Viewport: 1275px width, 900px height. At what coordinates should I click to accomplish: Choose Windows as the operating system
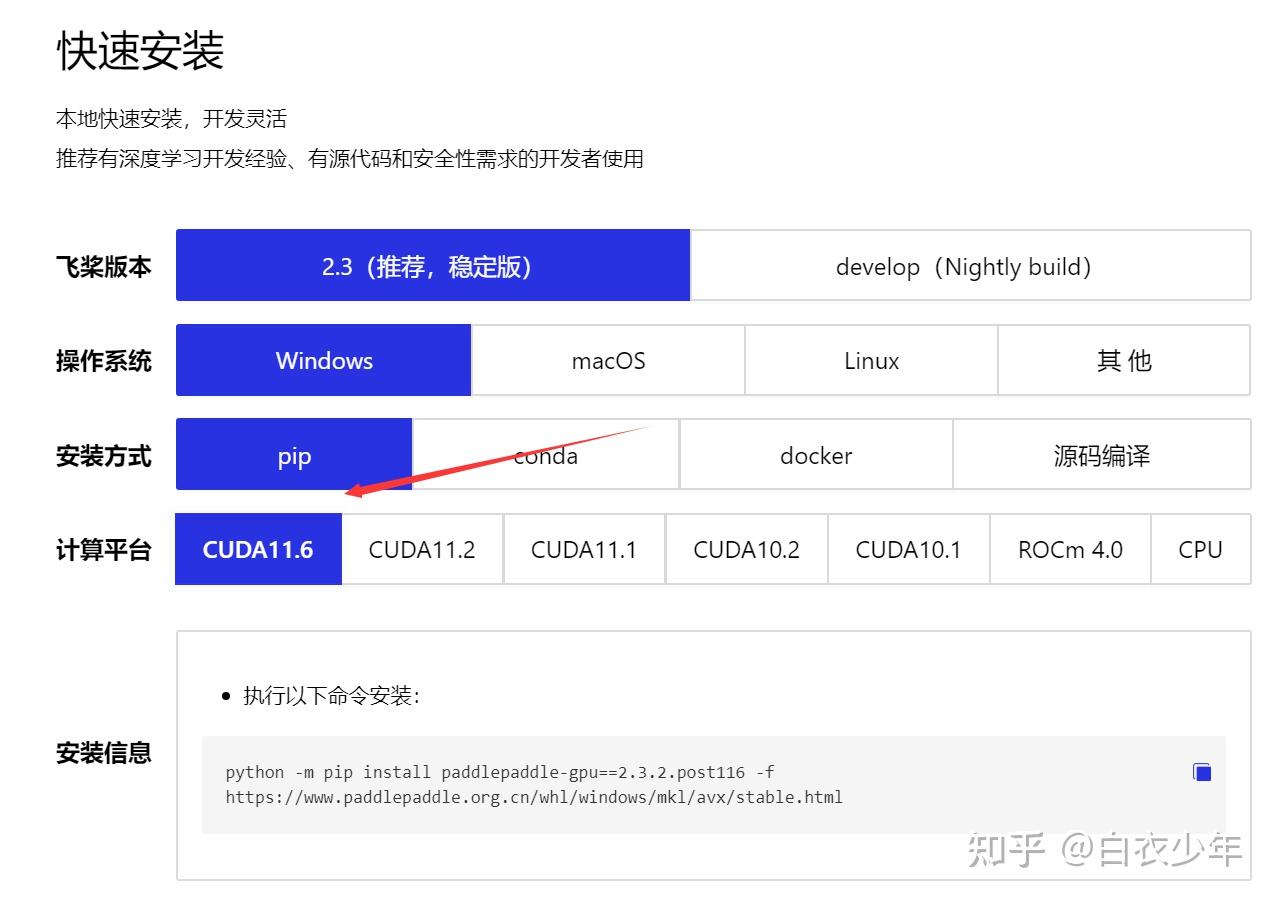click(x=323, y=360)
